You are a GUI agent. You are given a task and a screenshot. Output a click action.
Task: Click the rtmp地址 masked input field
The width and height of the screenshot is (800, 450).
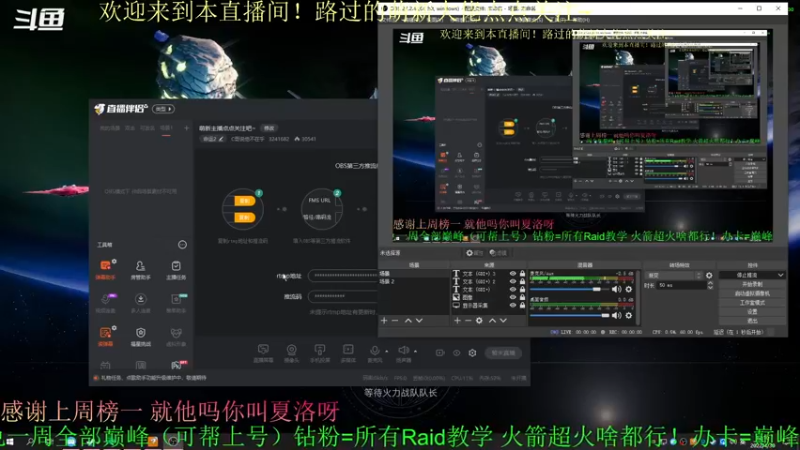[343, 276]
